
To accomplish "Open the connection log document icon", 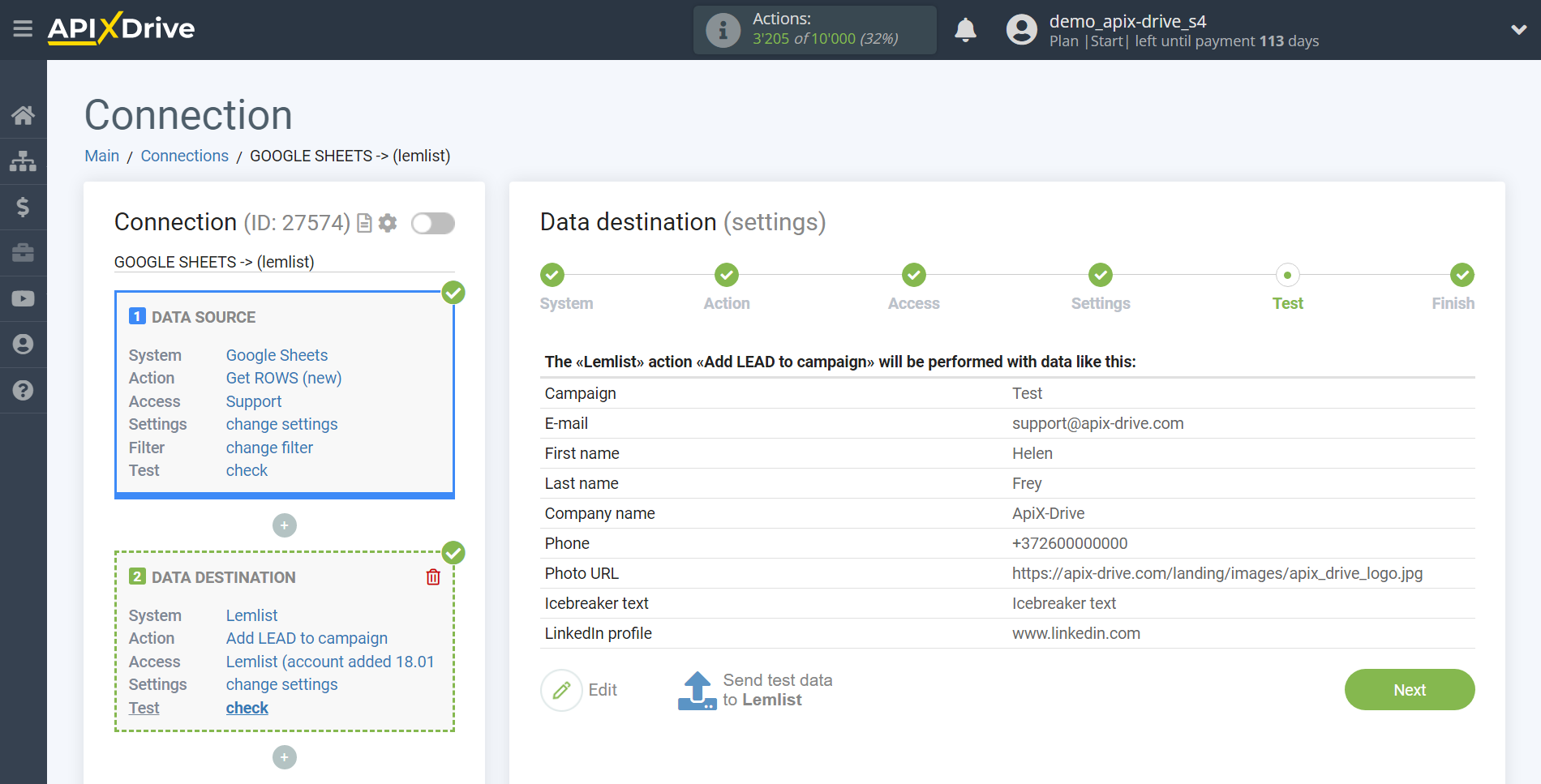I will click(x=365, y=223).
